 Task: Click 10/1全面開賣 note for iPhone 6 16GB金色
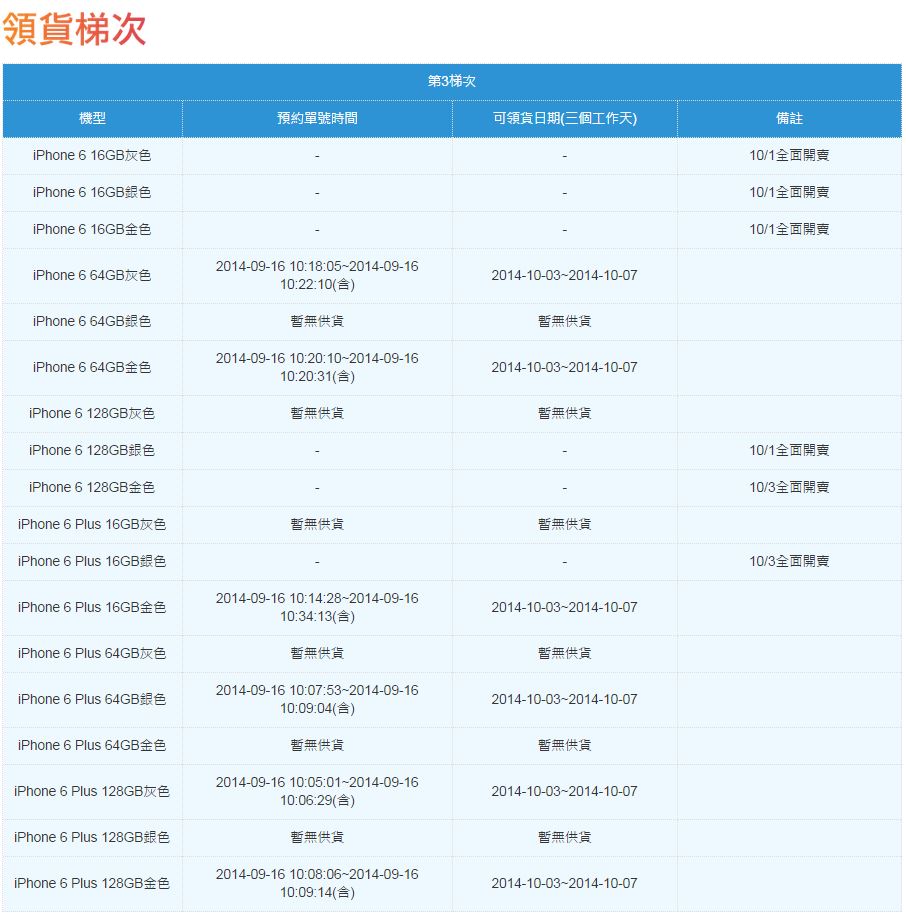coord(789,229)
